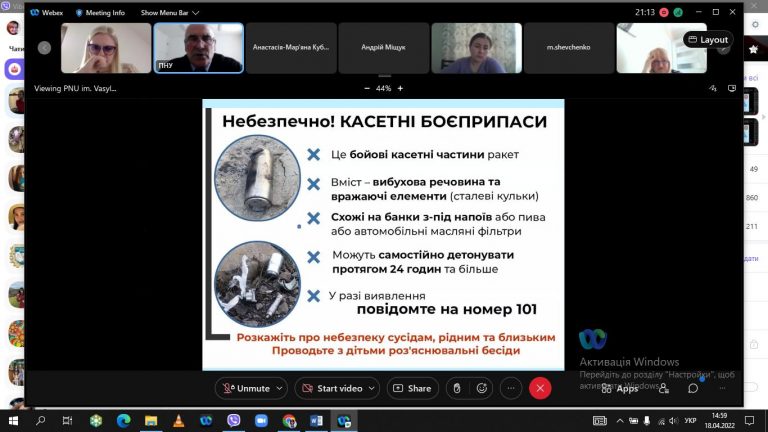This screenshot has width=768, height=432.
Task: Click the Share button
Action: coord(412,388)
